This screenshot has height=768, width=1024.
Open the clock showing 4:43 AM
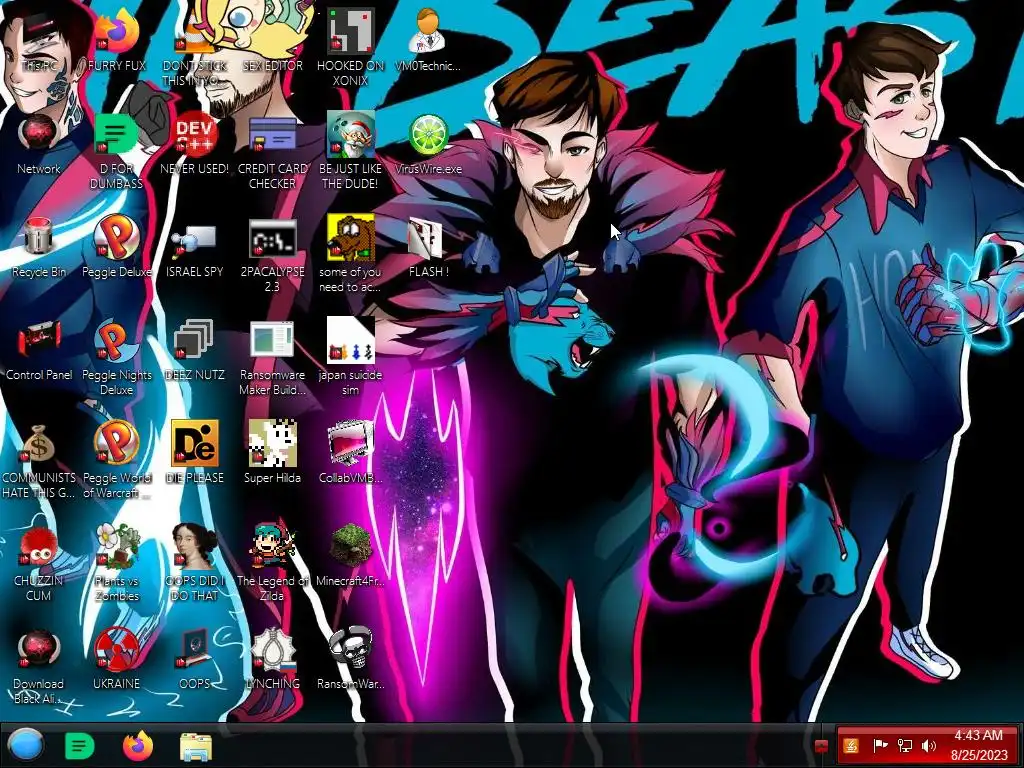coord(978,745)
